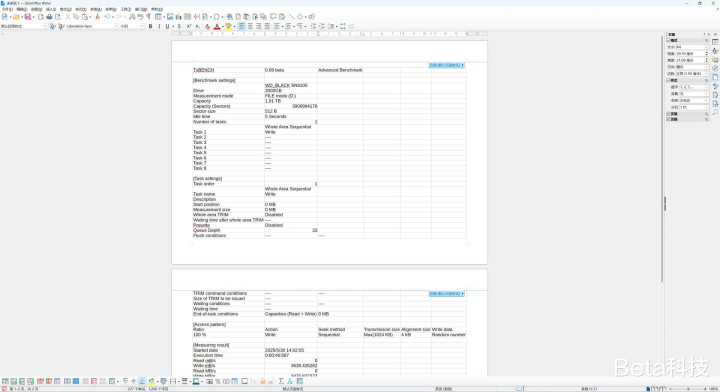Click the red Font Color swatch
Viewport: 720px width, 392px height.
coord(217,26)
